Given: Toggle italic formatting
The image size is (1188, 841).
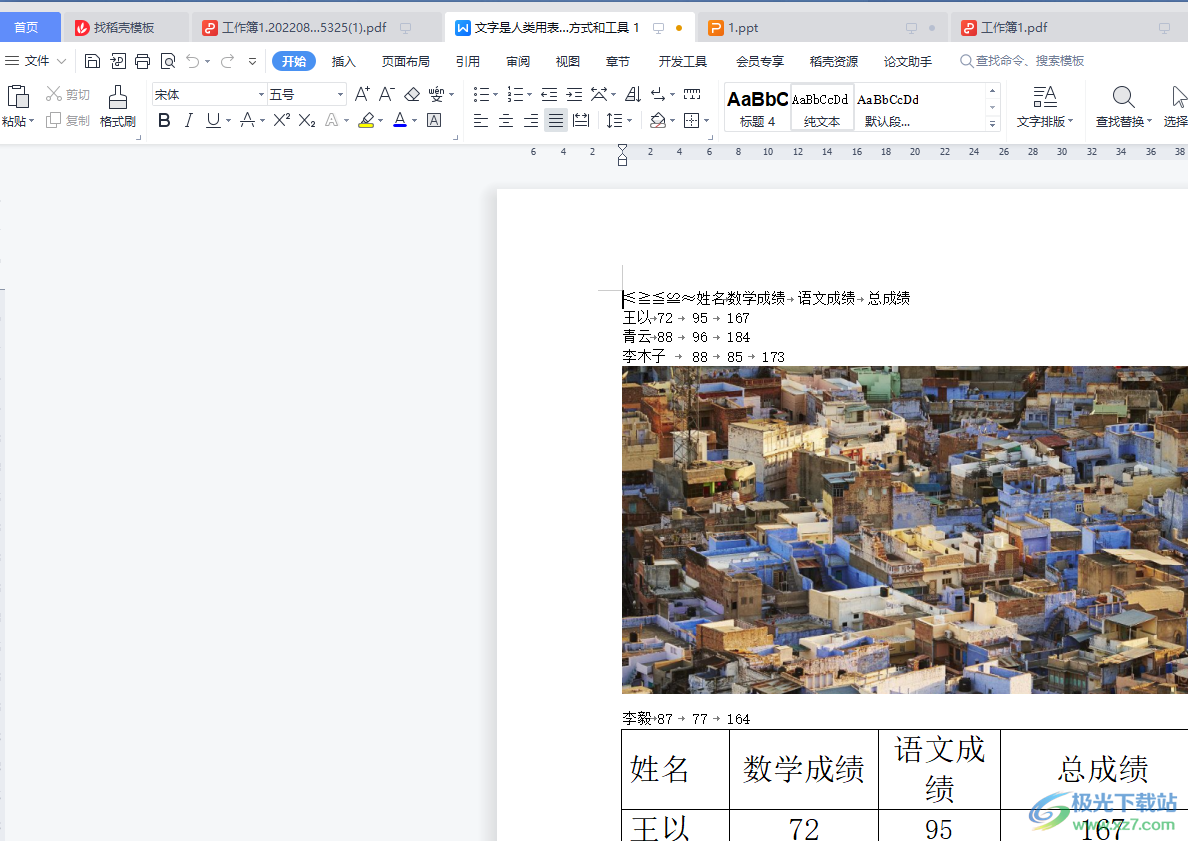Looking at the screenshot, I should coord(188,121).
